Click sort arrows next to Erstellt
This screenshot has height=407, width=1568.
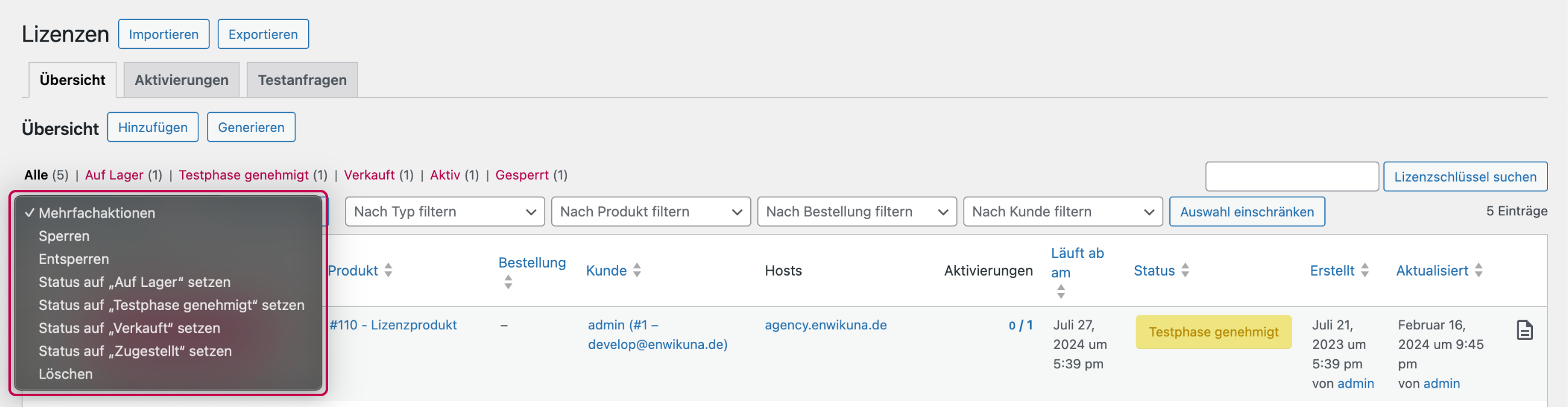point(1365,271)
